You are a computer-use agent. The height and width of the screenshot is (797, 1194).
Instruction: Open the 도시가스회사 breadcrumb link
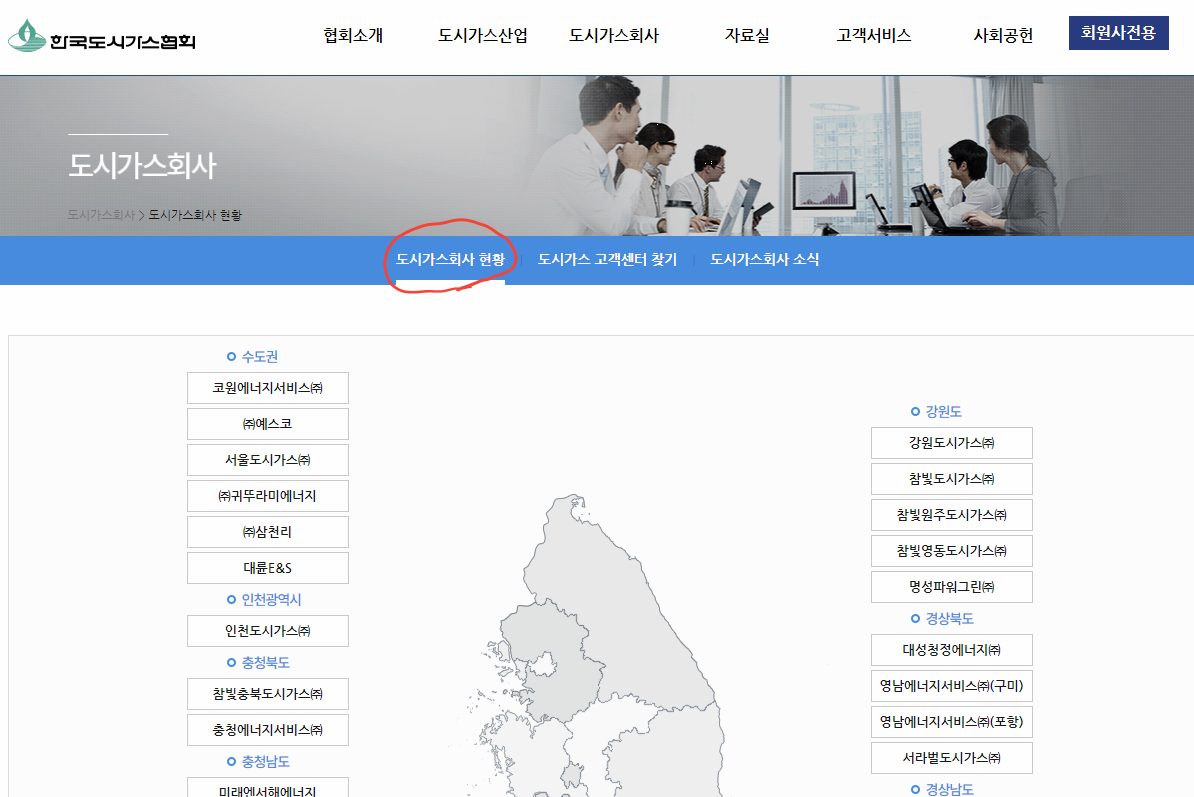pos(100,216)
